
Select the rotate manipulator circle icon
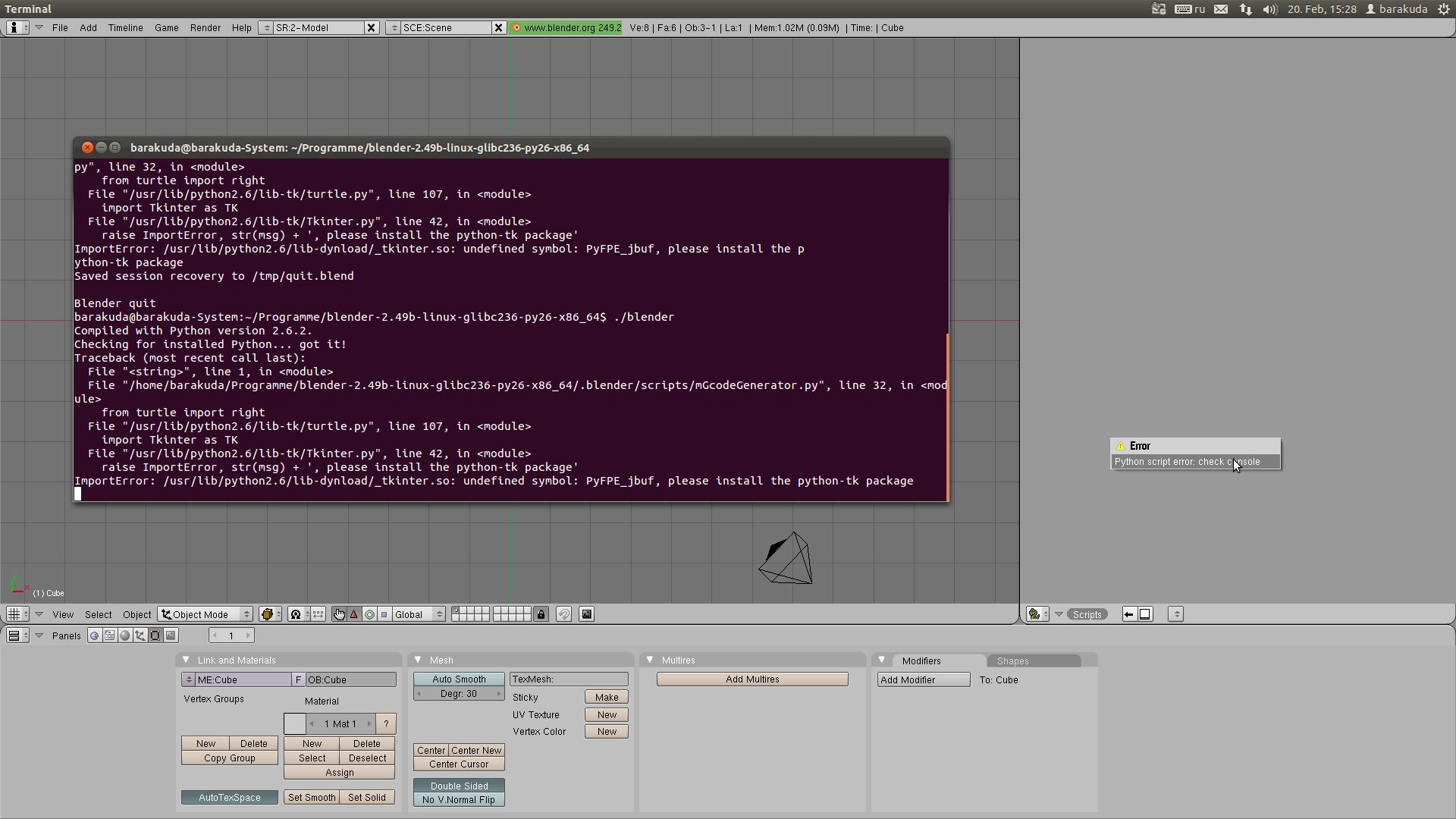(369, 614)
